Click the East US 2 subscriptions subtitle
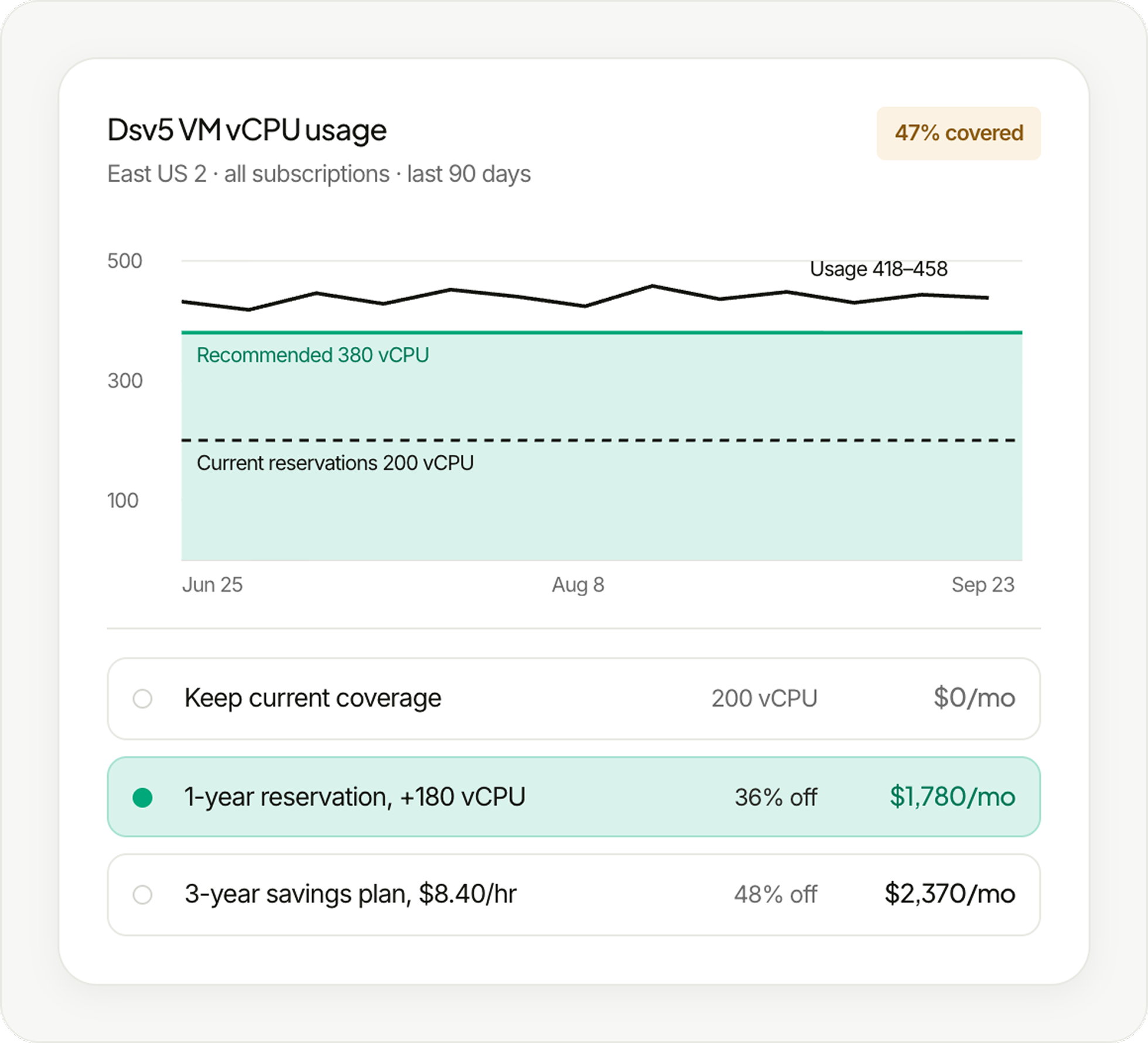The image size is (1148, 1043). (x=319, y=174)
